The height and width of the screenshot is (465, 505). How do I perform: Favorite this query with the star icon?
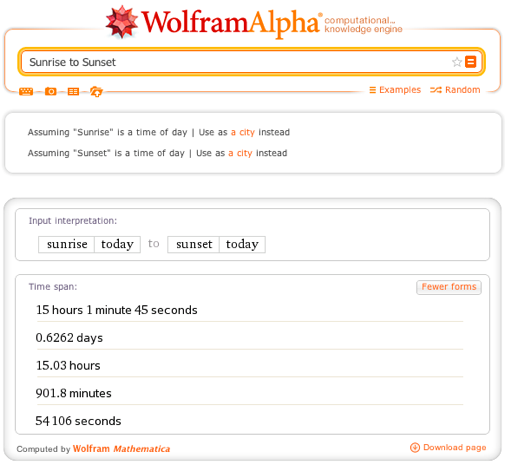coord(456,62)
